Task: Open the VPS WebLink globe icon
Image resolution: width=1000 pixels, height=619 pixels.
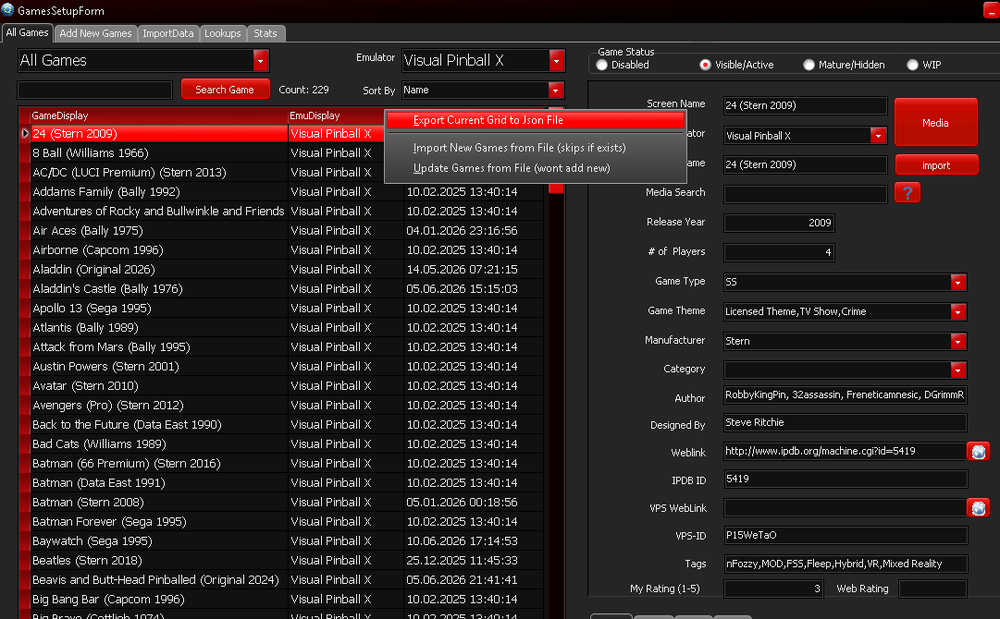Action: 978,507
